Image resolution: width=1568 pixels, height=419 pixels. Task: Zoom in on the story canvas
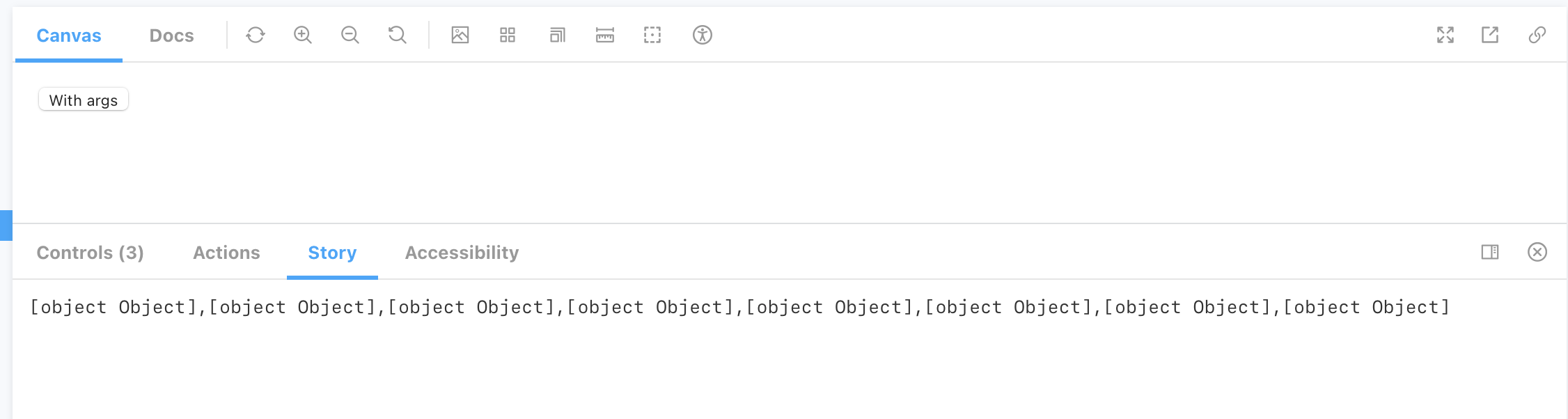tap(302, 34)
